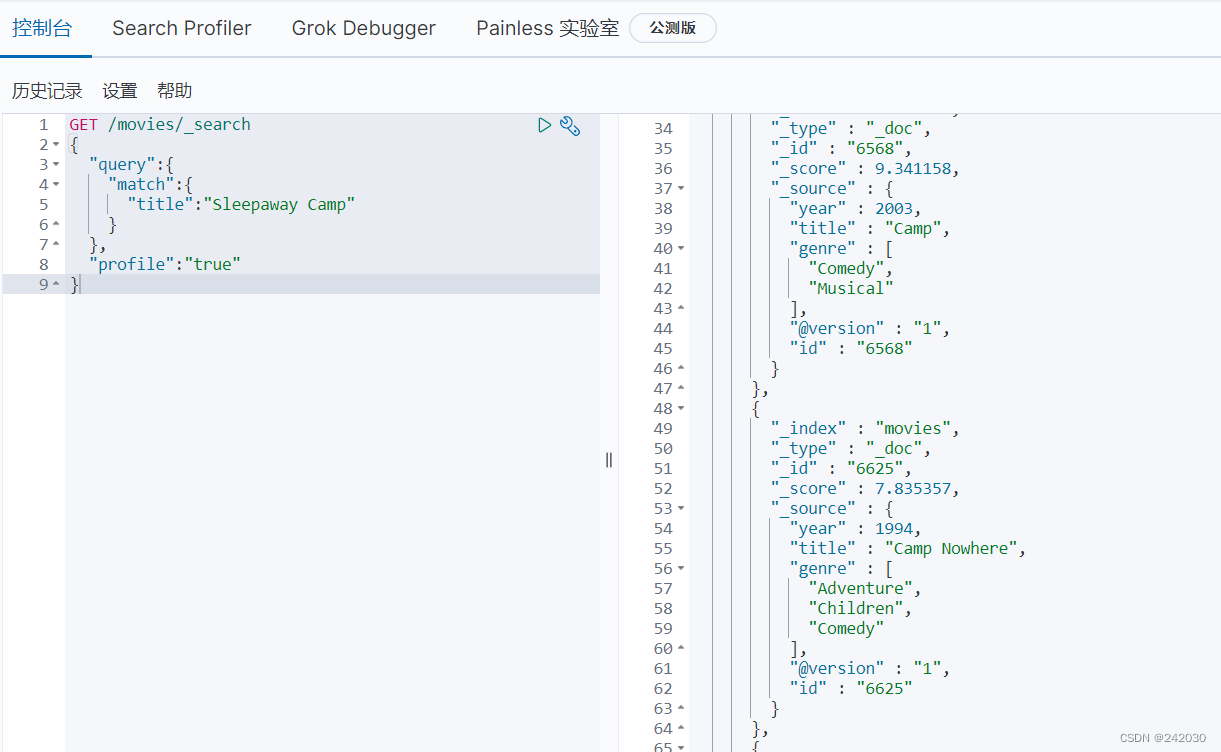Click "@version" at output line 61
The image size is (1221, 752).
836,669
